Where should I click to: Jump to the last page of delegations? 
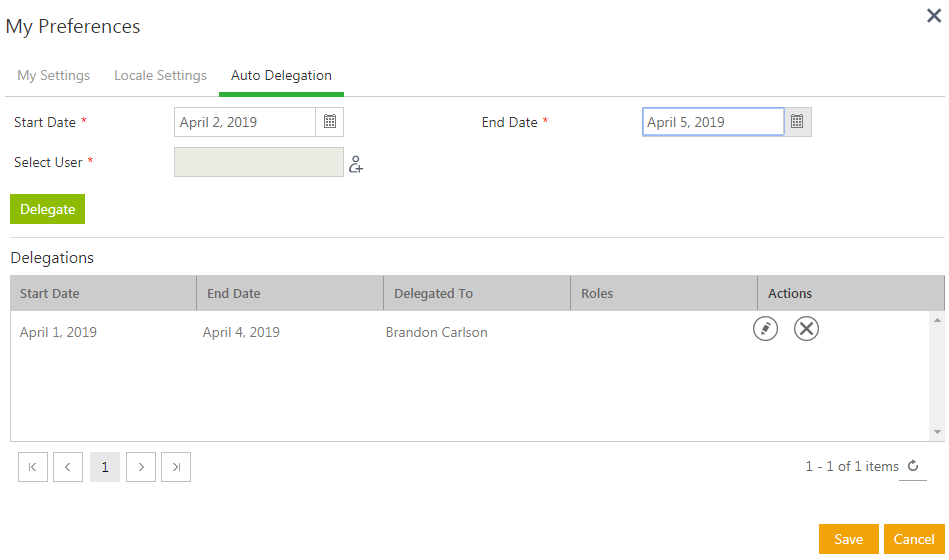click(x=176, y=467)
